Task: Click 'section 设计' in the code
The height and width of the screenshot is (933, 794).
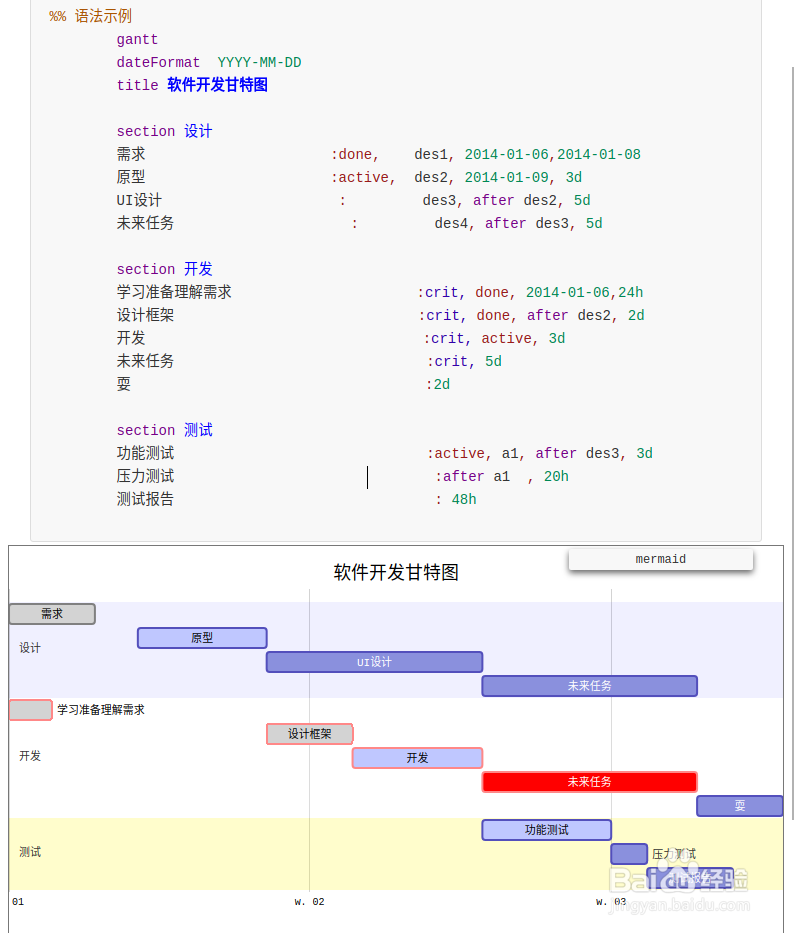Action: 165,131
